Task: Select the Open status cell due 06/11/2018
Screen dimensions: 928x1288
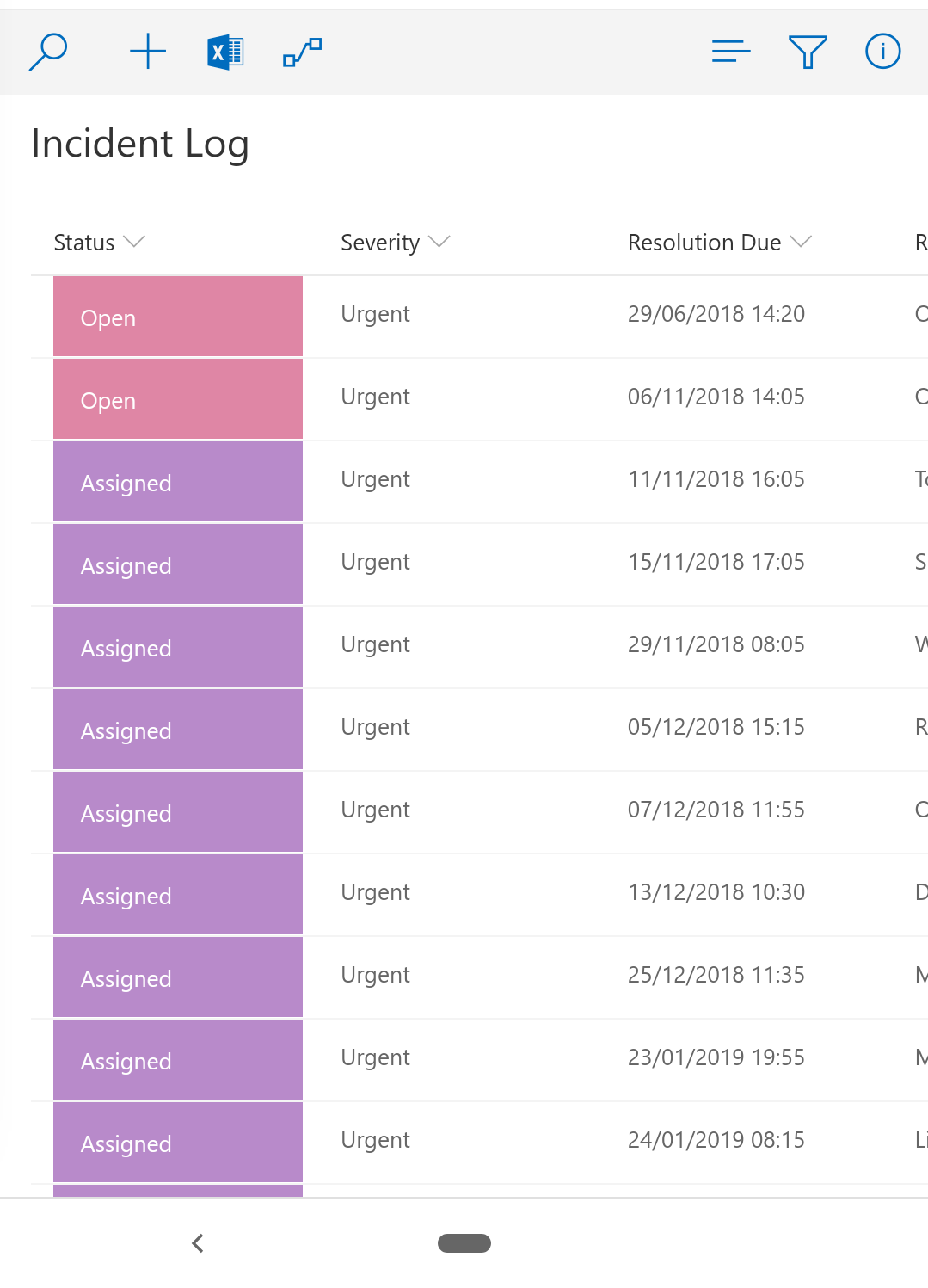Action: 177,399
